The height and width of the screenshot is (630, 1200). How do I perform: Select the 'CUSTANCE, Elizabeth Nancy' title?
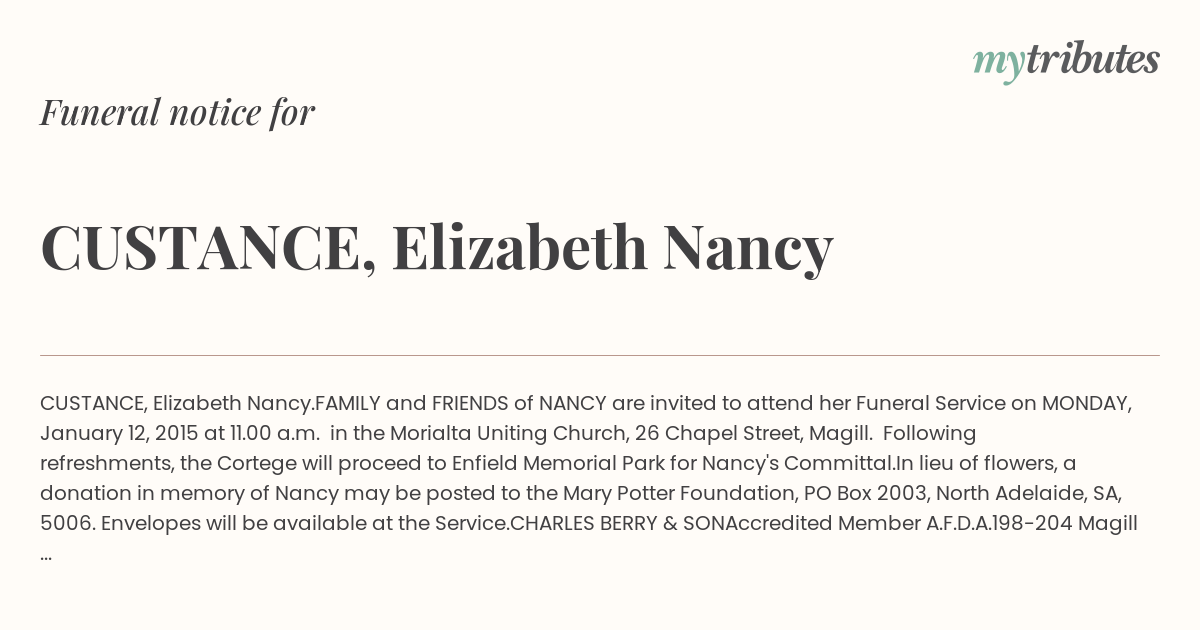point(436,248)
